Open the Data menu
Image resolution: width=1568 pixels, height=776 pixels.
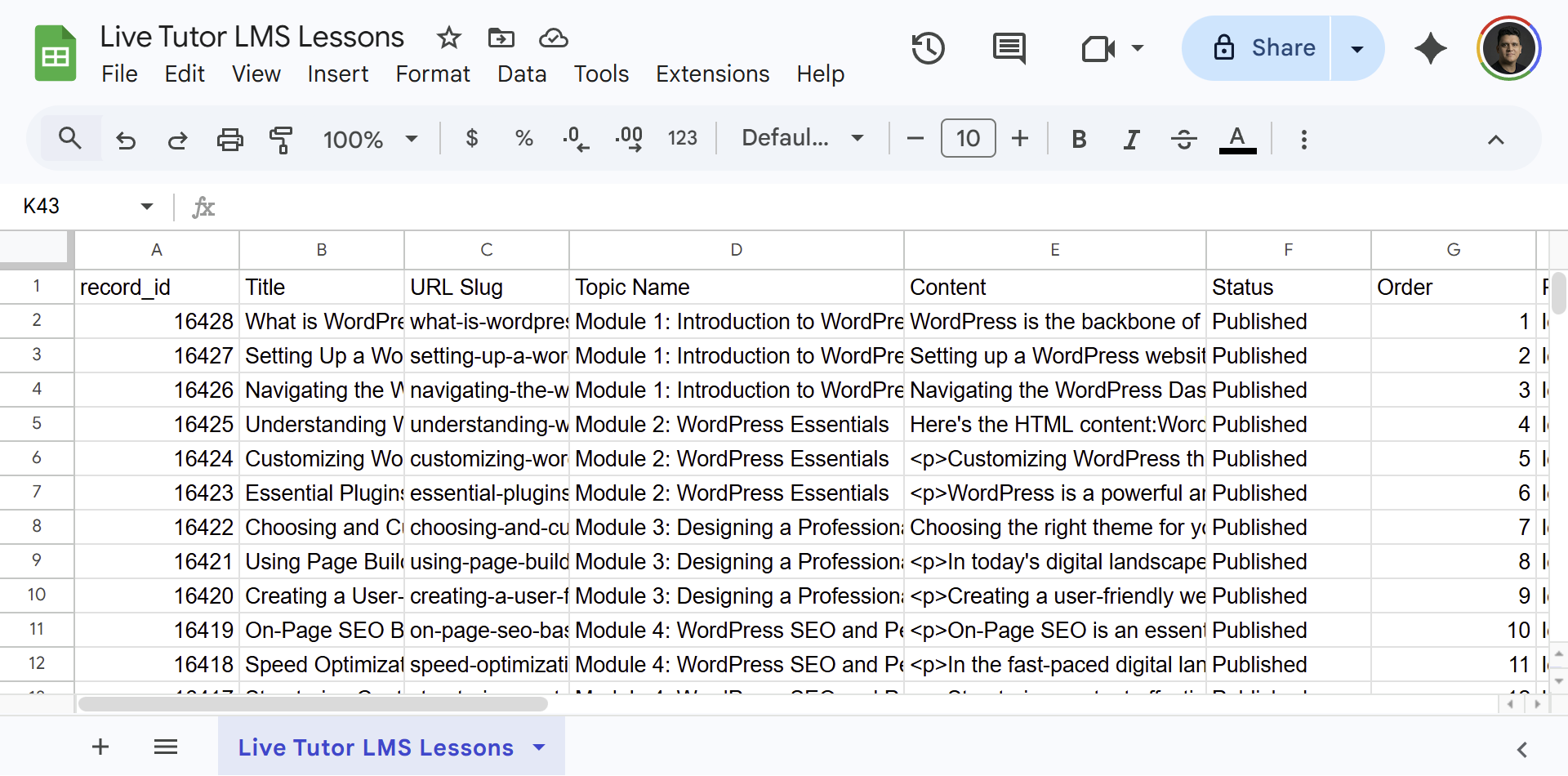click(x=521, y=74)
